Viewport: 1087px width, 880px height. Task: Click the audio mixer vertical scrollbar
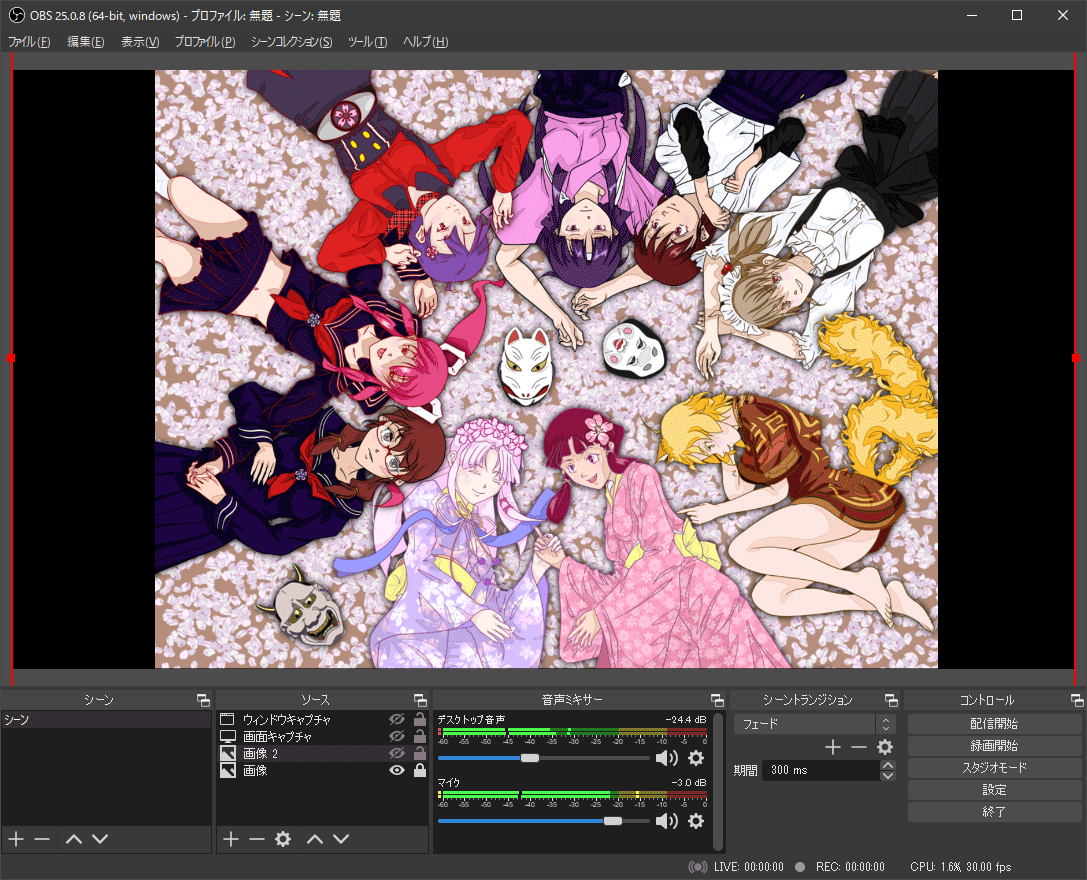pos(718,782)
